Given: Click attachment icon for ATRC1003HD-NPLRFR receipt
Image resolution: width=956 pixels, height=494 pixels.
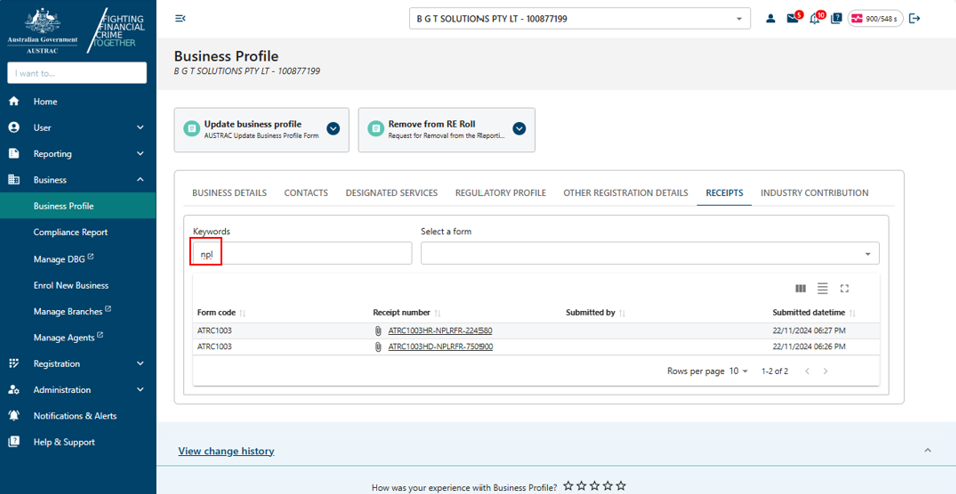Looking at the screenshot, I should pyautogui.click(x=377, y=347).
